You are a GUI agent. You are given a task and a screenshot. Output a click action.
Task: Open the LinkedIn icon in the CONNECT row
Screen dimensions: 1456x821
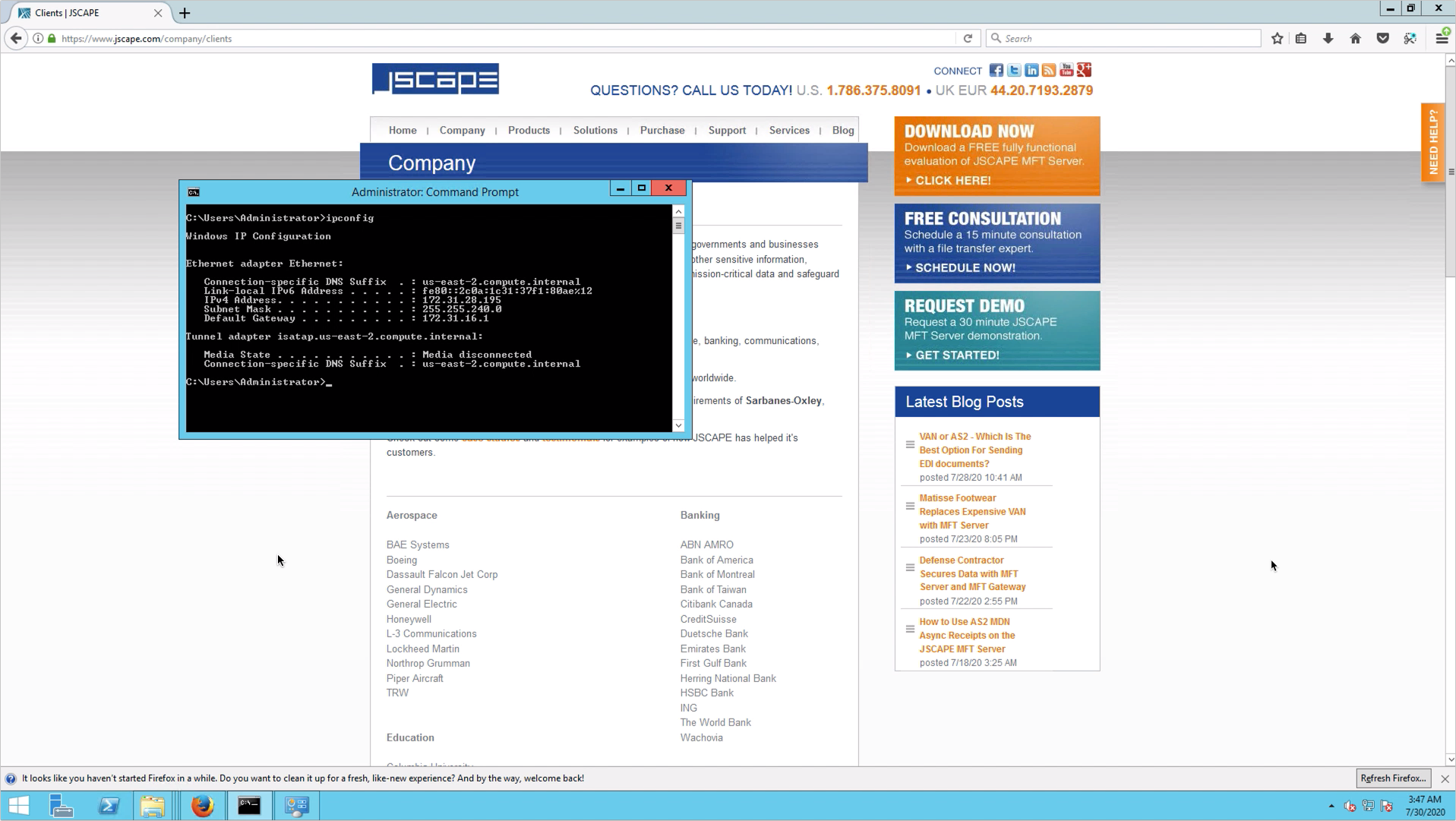[x=1031, y=70]
